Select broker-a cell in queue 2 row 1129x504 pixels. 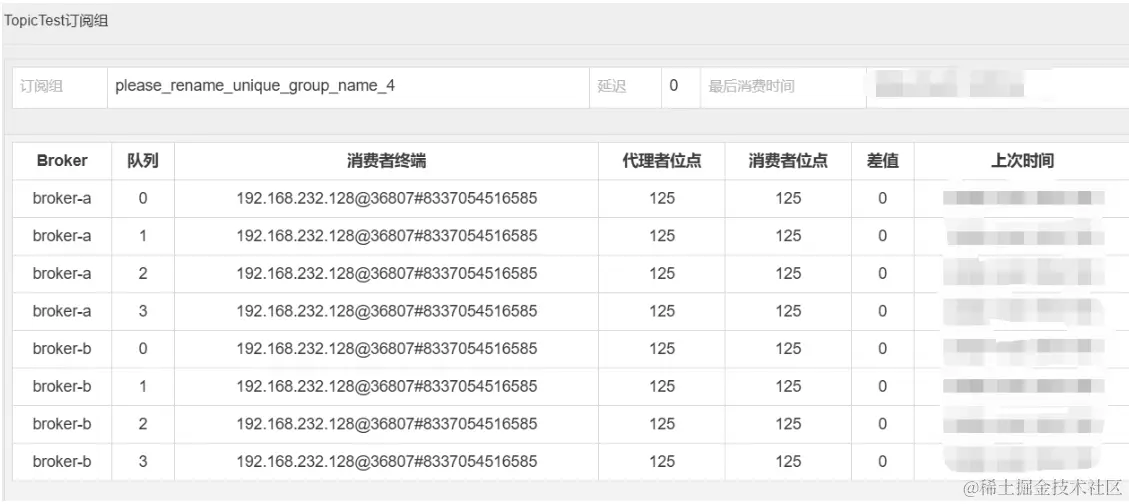(62, 273)
